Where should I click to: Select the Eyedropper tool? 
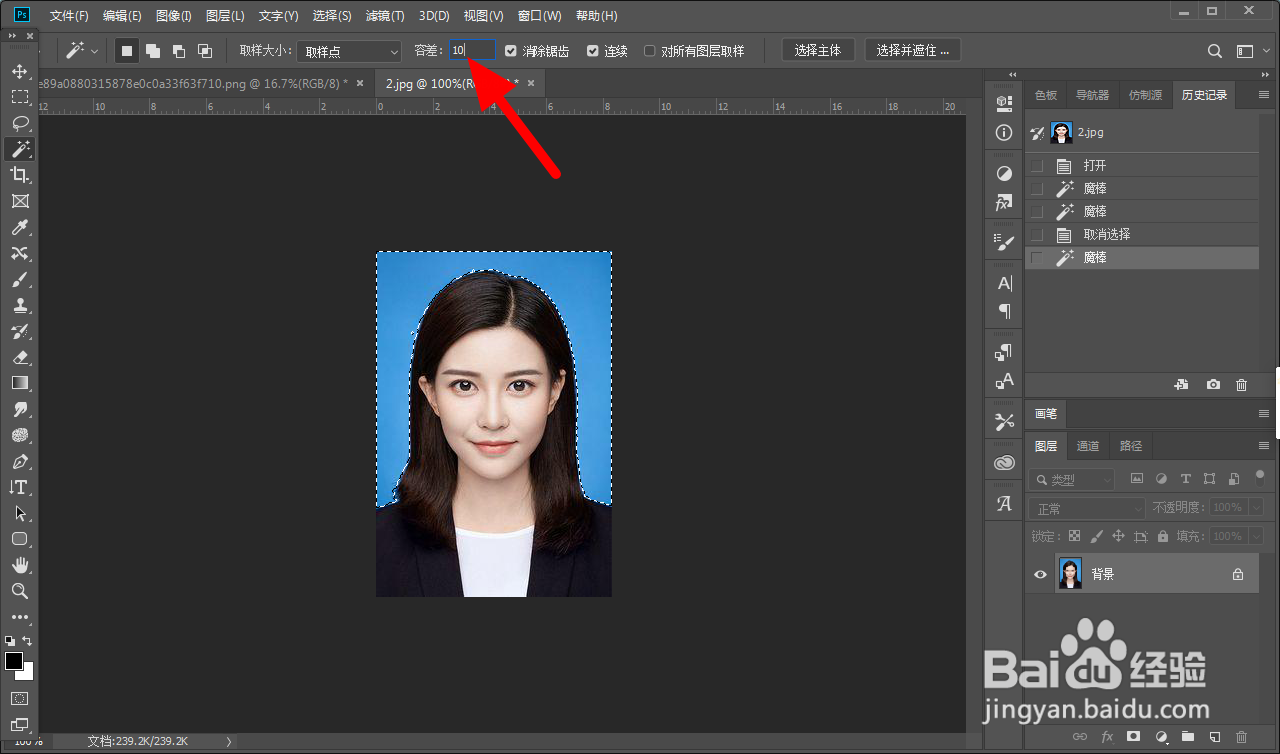[19, 227]
